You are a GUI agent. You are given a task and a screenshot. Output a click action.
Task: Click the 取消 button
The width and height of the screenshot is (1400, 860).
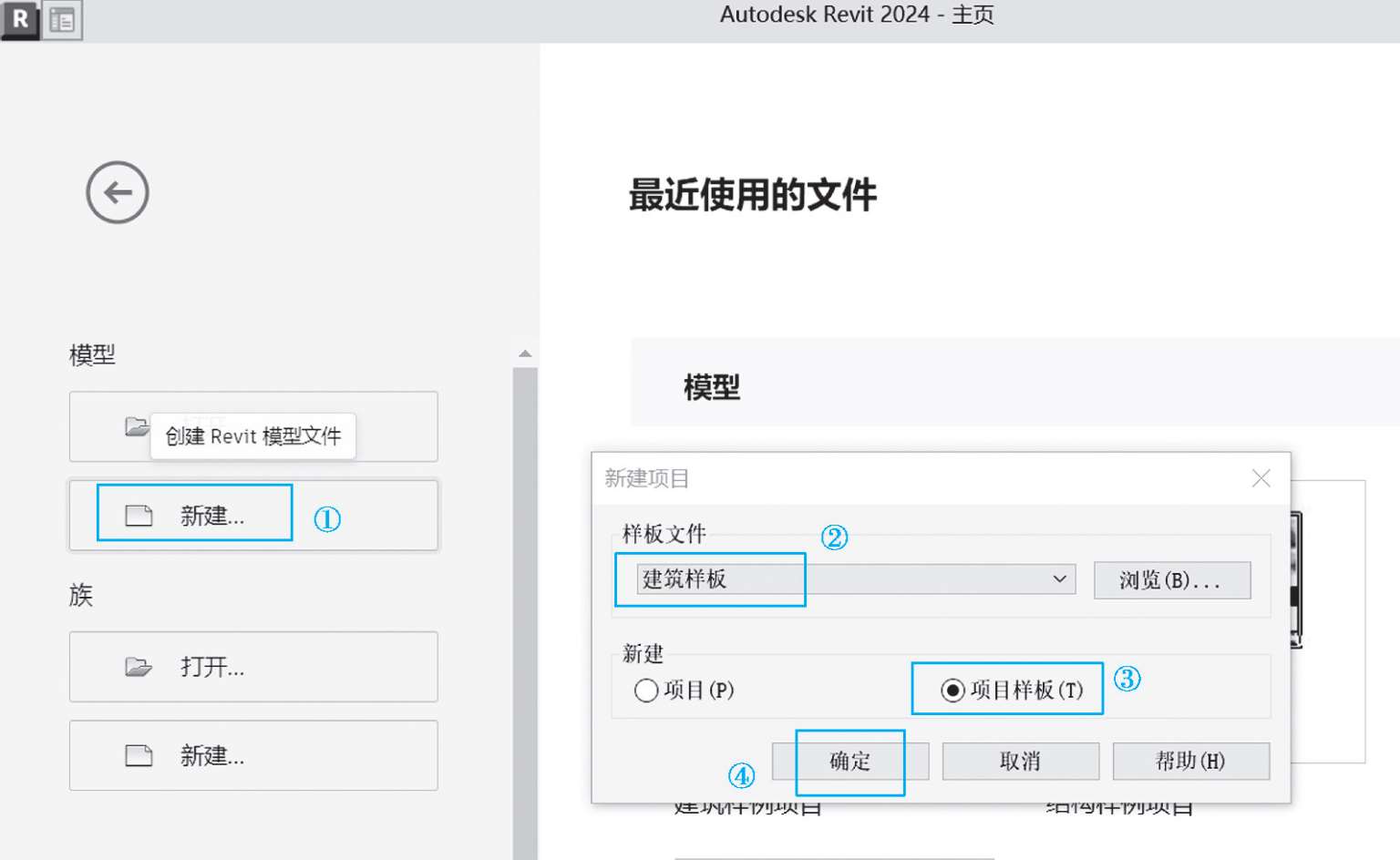coord(1020,762)
